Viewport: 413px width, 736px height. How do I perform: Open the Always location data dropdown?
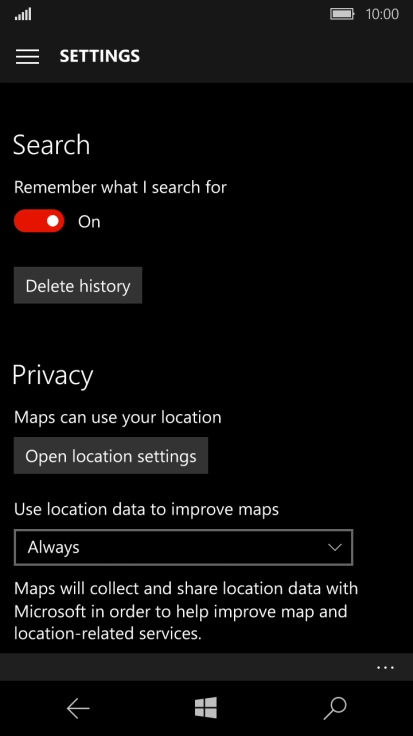point(184,547)
